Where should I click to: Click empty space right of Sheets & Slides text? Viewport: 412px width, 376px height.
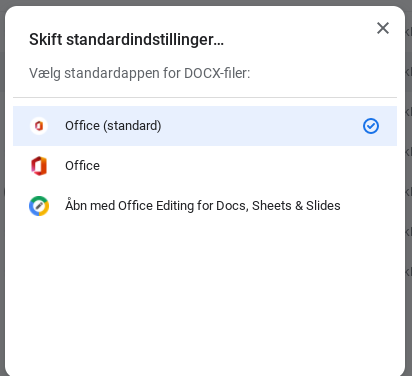[368, 206]
